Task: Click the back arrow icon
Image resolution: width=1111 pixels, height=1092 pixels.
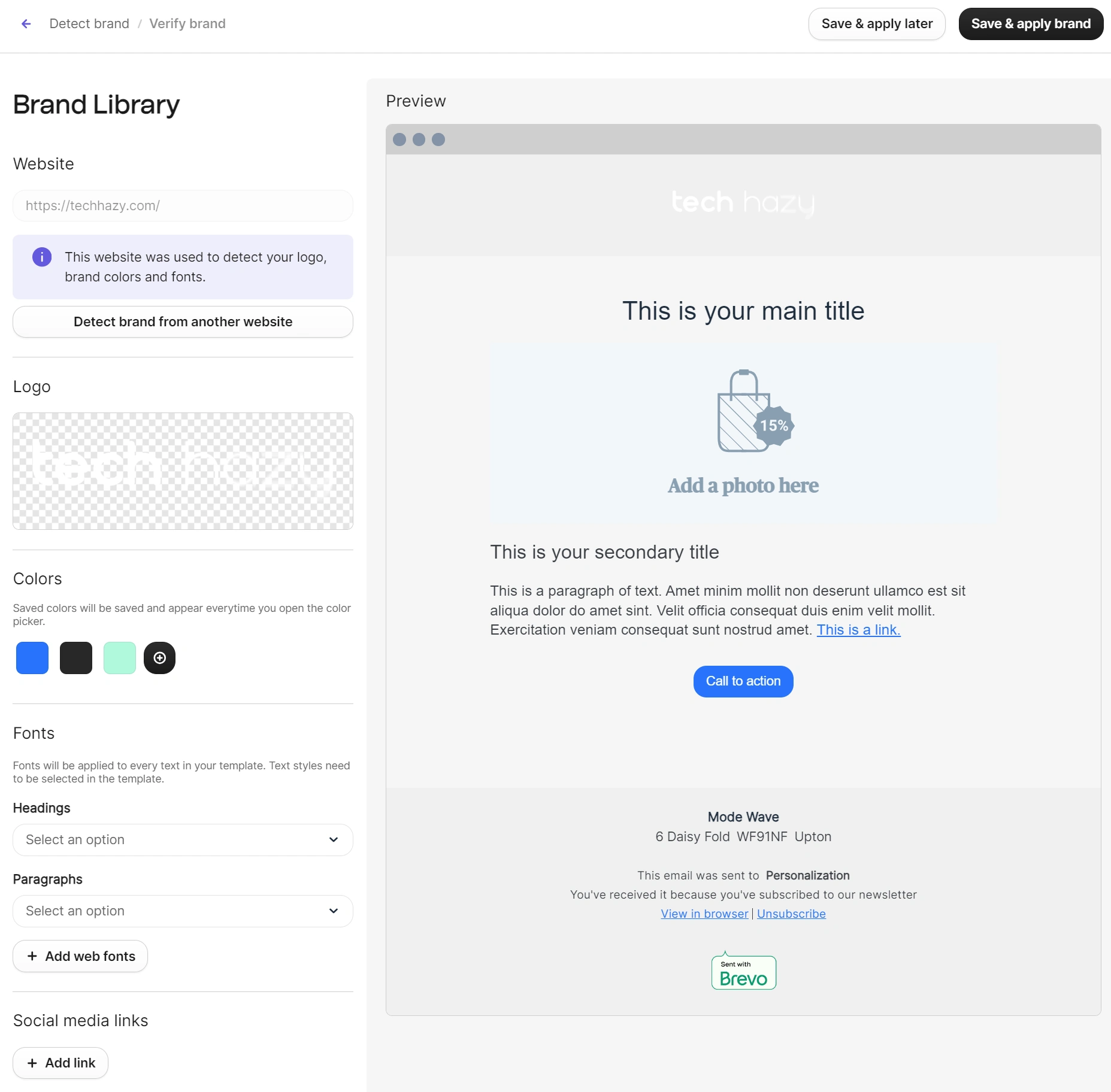Action: click(x=26, y=24)
